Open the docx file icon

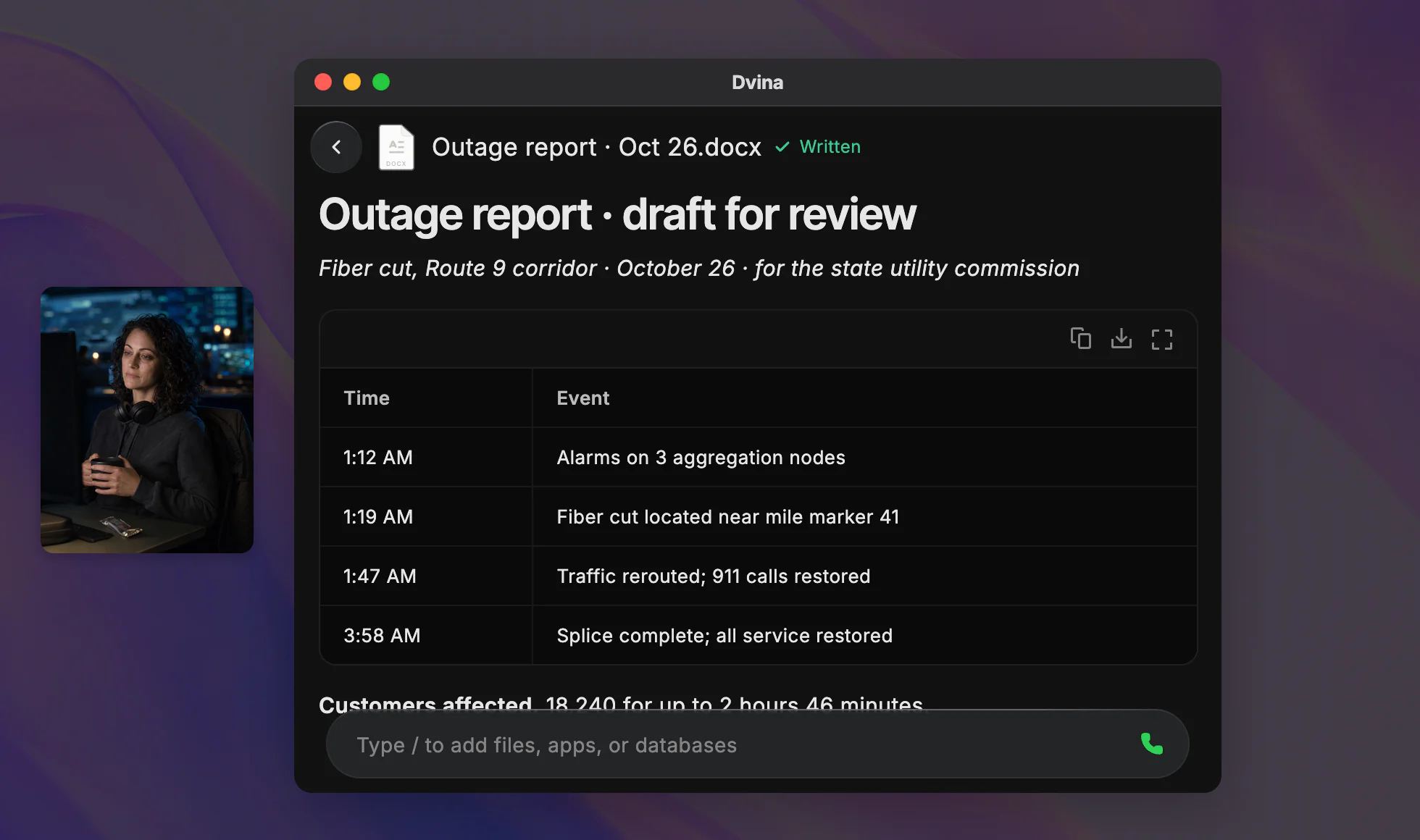pos(396,147)
